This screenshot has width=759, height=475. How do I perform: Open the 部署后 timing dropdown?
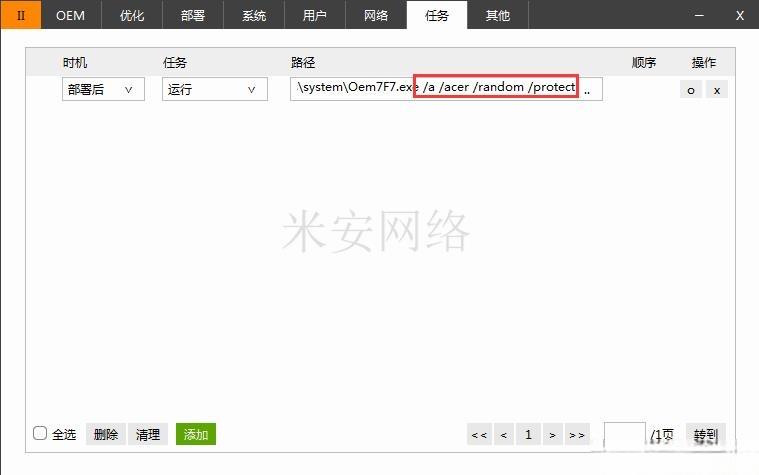point(103,89)
